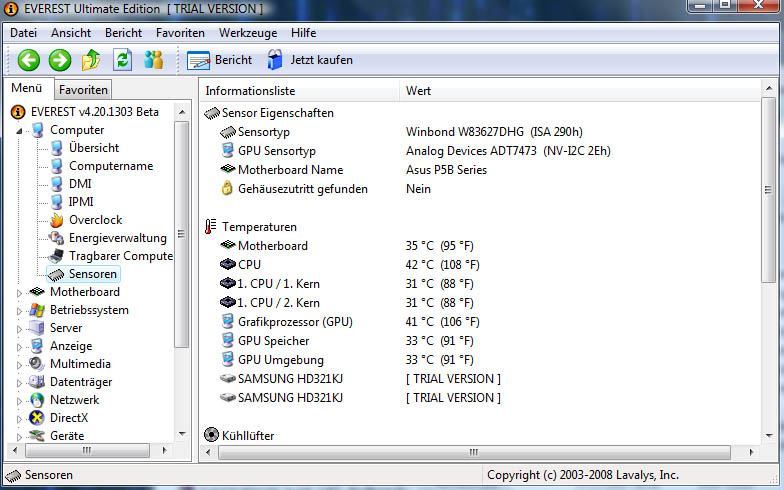Switch to the Favoriten tab in side panel
The height and width of the screenshot is (490, 784).
pyautogui.click(x=83, y=90)
